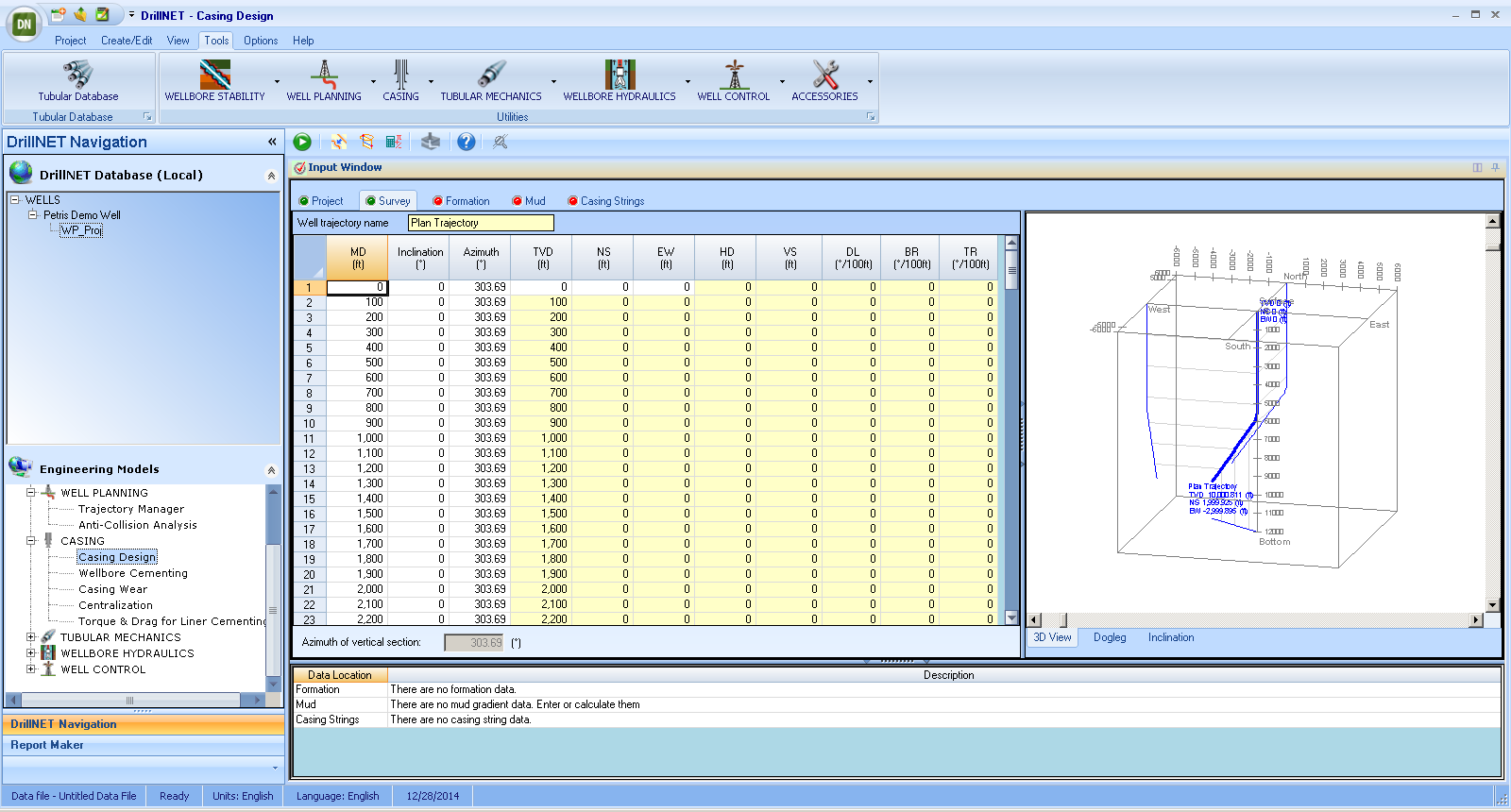The image size is (1511, 812).
Task: Expand the TUBULAR MECHANICS tree node
Action: click(31, 637)
